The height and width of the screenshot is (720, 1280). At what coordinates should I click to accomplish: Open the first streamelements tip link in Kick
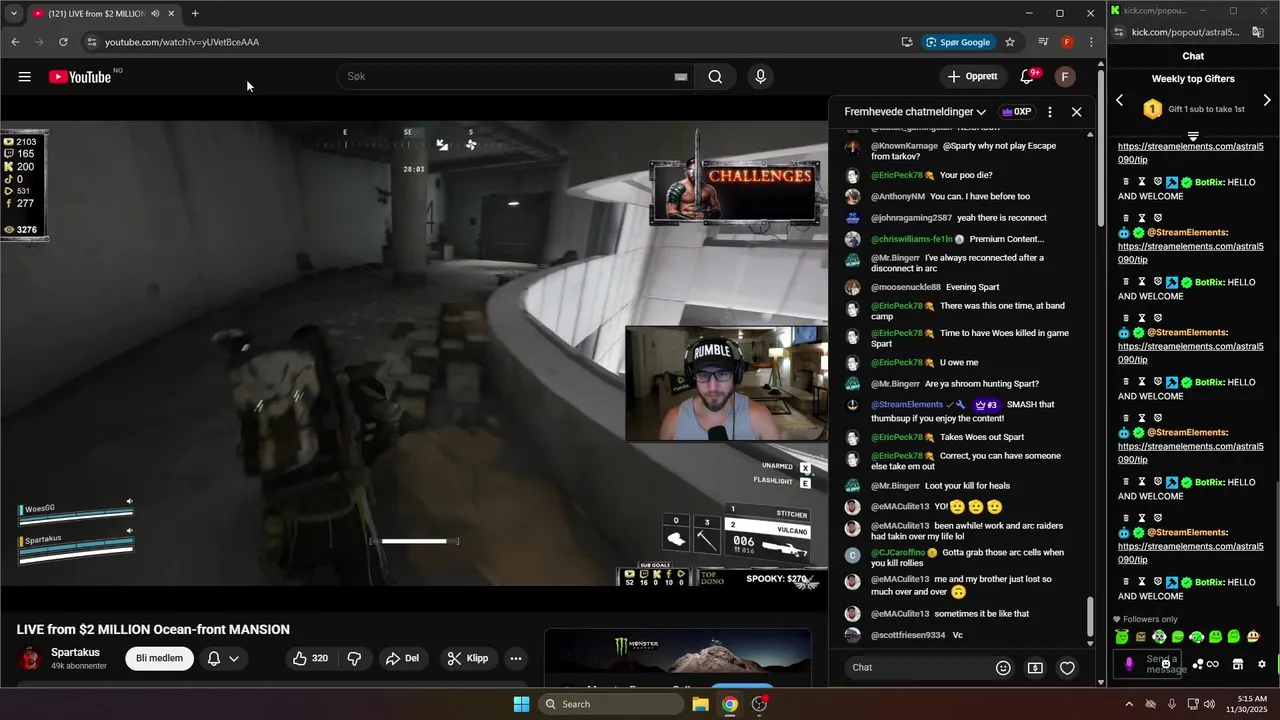(1190, 153)
